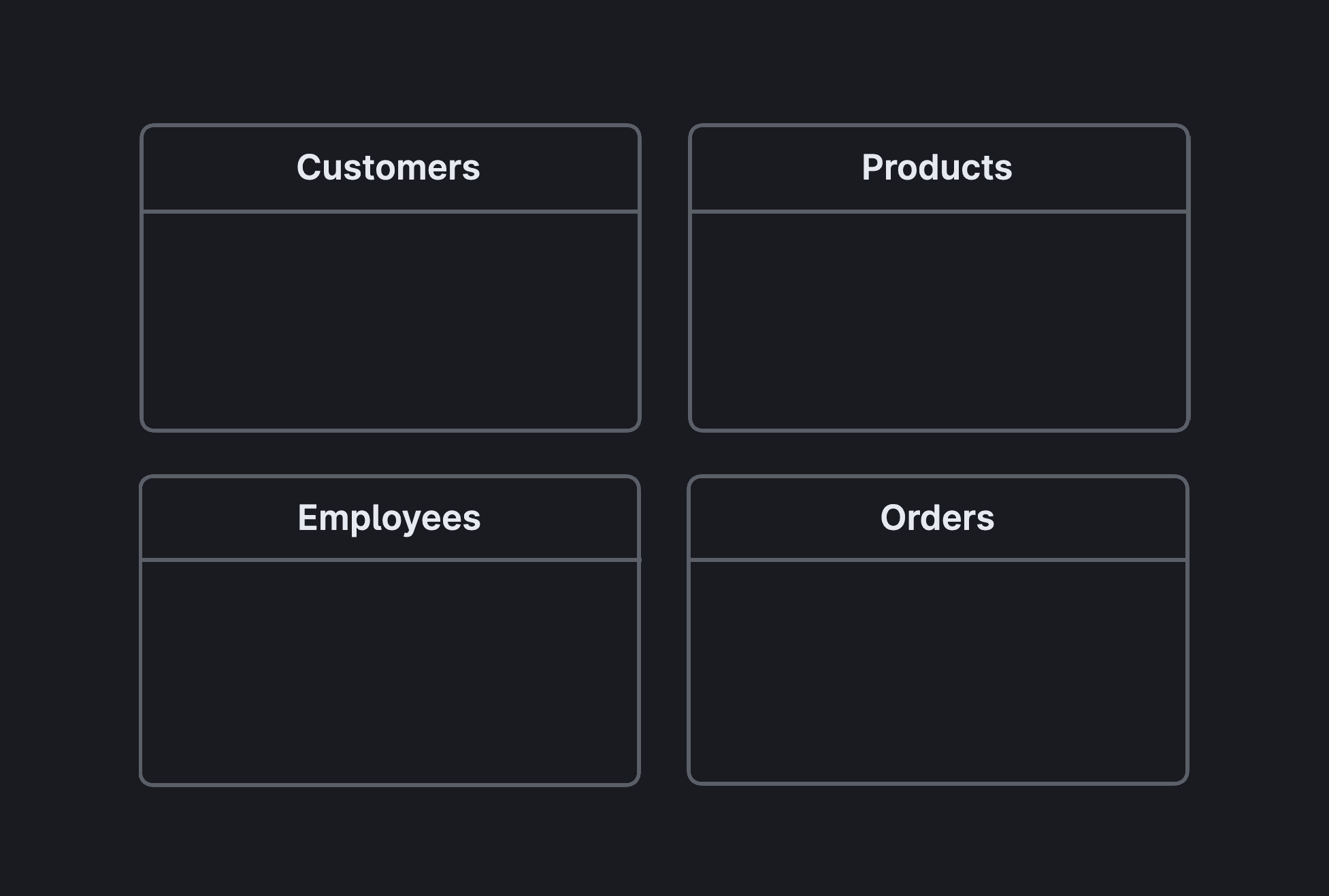Click the divider line under Products header
Image resolution: width=1329 pixels, height=896 pixels.
pos(938,212)
